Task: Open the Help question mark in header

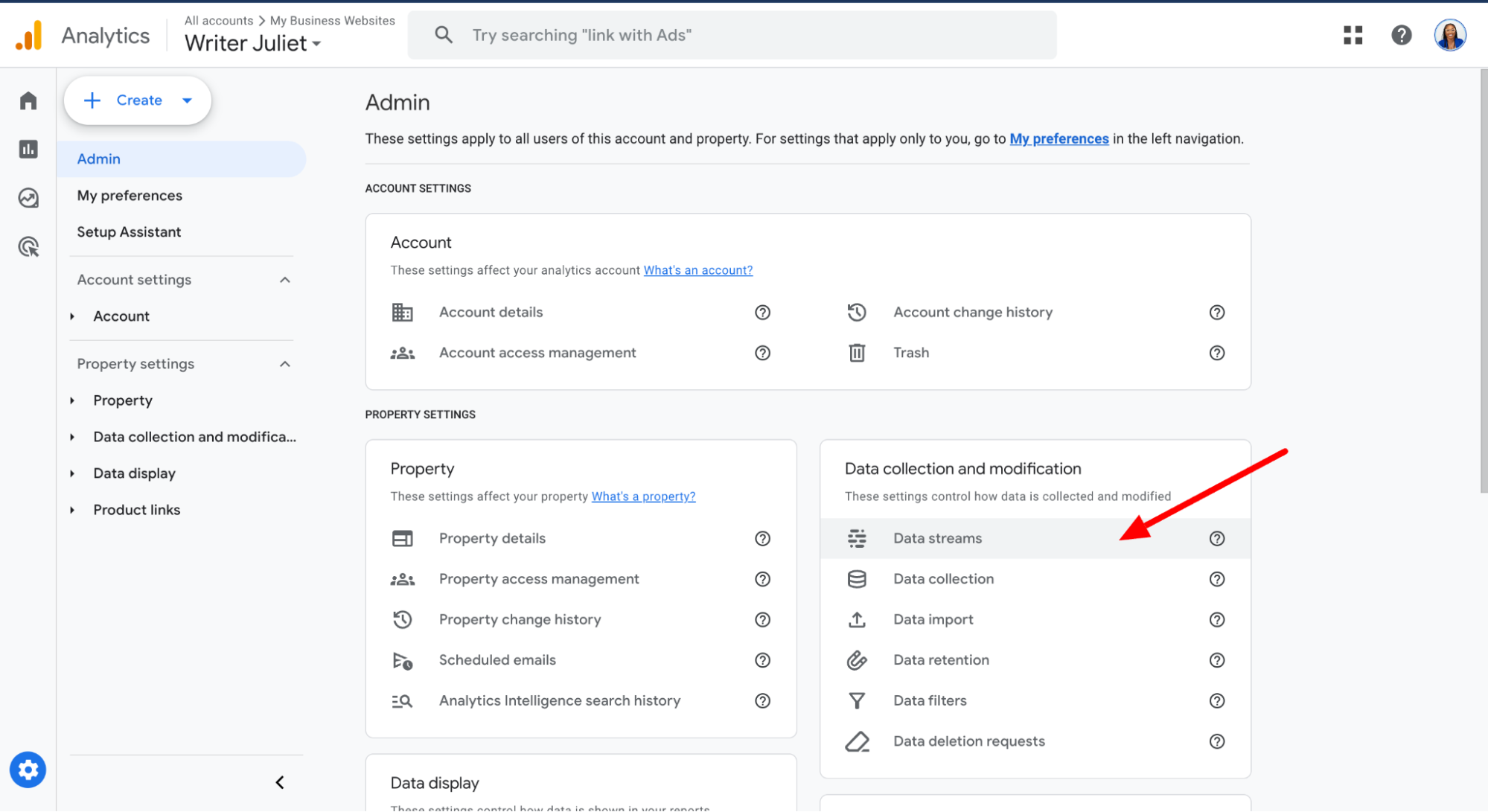Action: [x=1401, y=35]
